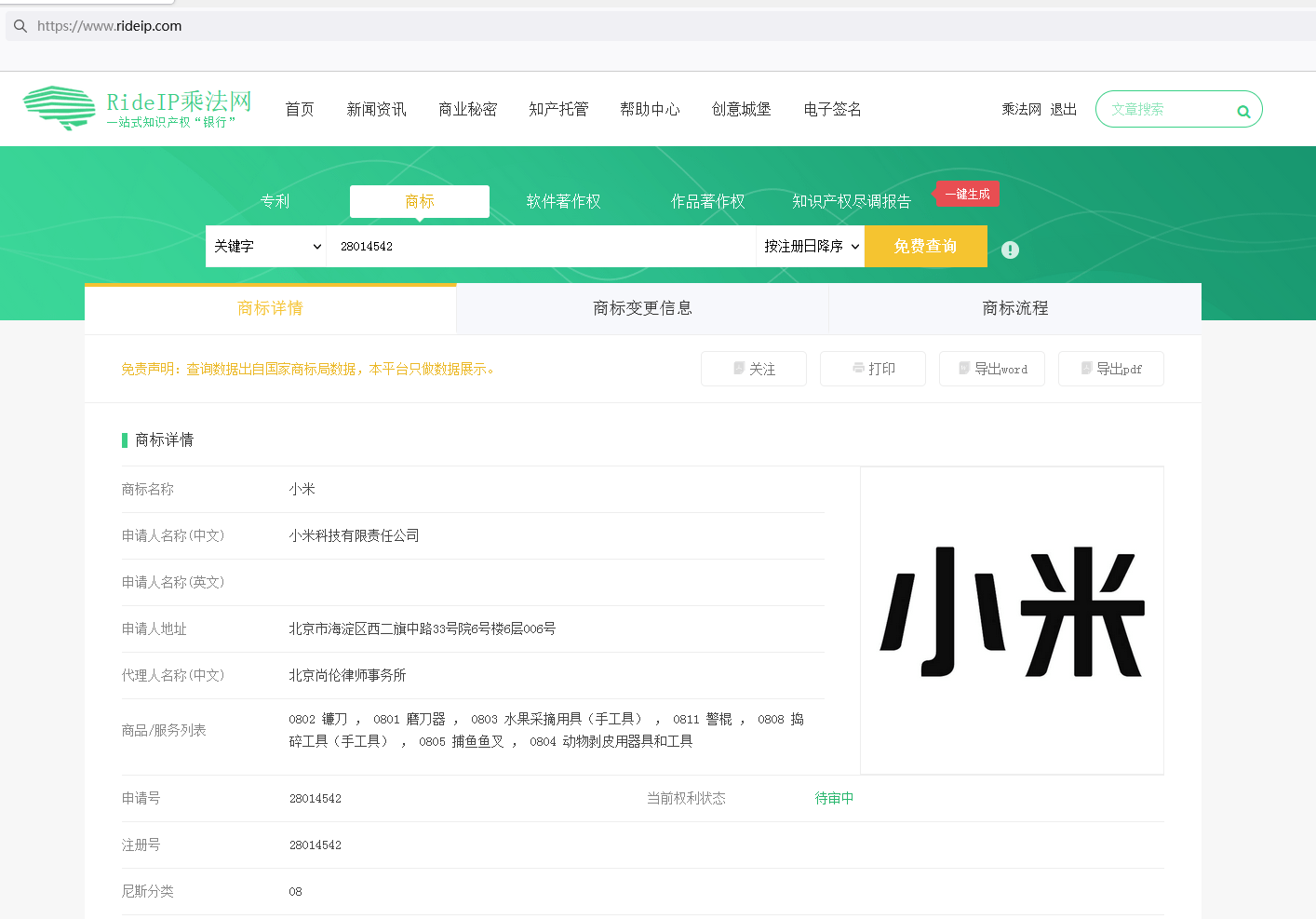Viewport: 1316px width, 919px height.
Task: Click the 打印 print button
Action: click(873, 369)
